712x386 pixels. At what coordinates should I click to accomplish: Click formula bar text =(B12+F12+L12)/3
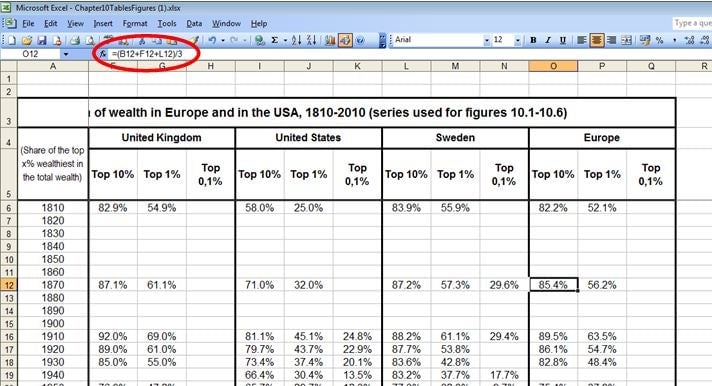click(147, 54)
